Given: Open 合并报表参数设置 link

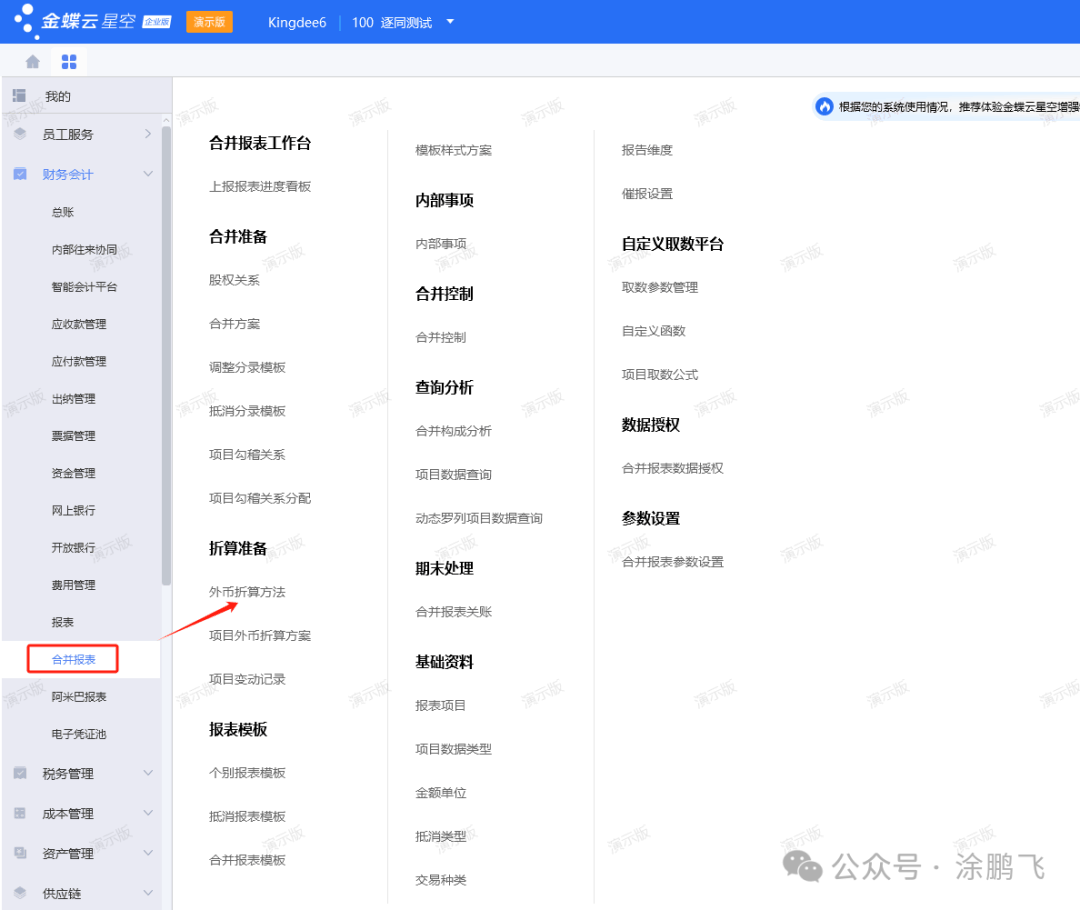Looking at the screenshot, I should 672,562.
